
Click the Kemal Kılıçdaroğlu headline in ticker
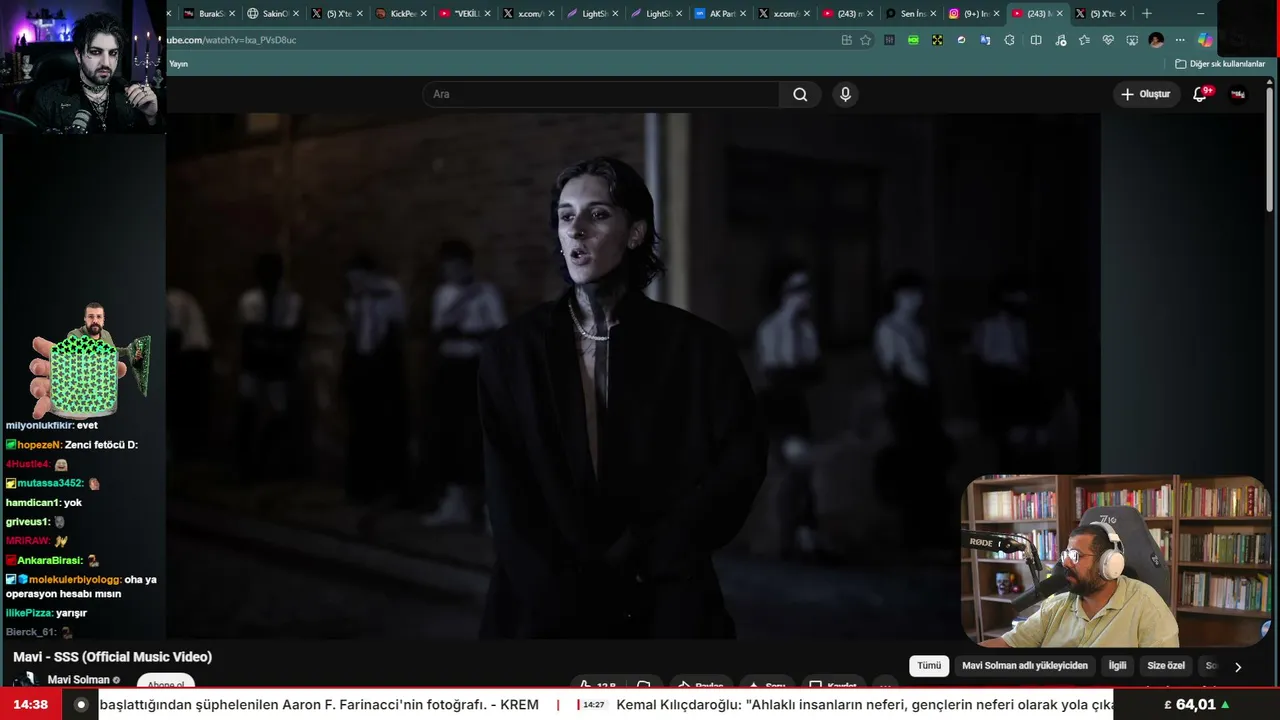(x=865, y=704)
